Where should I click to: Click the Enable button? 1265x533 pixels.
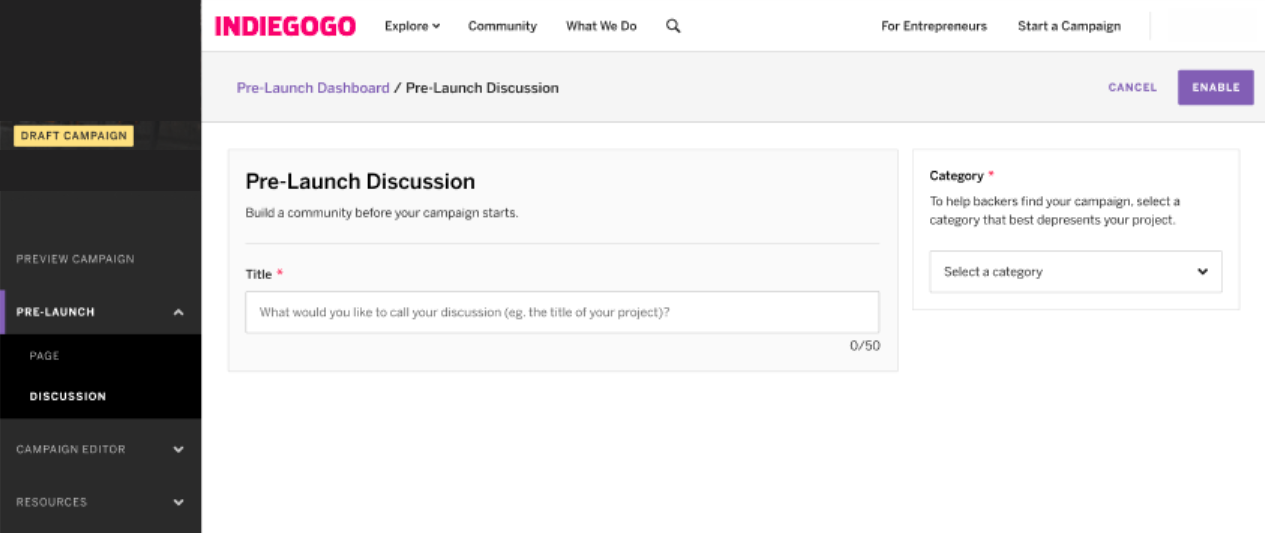tap(1215, 87)
